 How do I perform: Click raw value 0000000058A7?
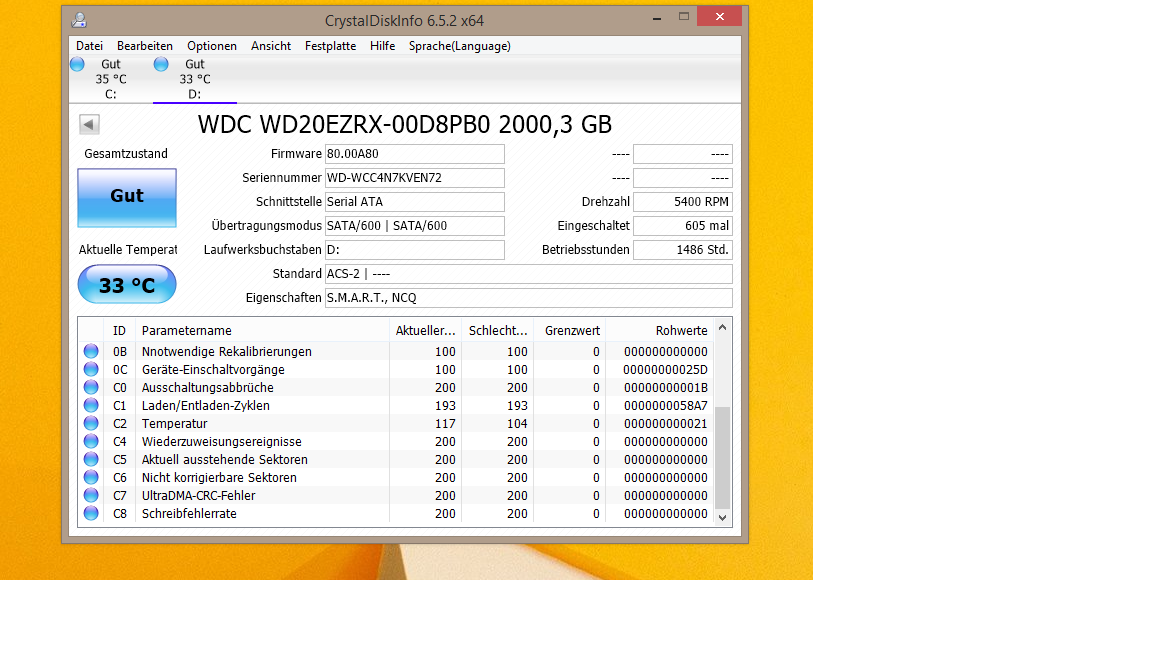[666, 406]
